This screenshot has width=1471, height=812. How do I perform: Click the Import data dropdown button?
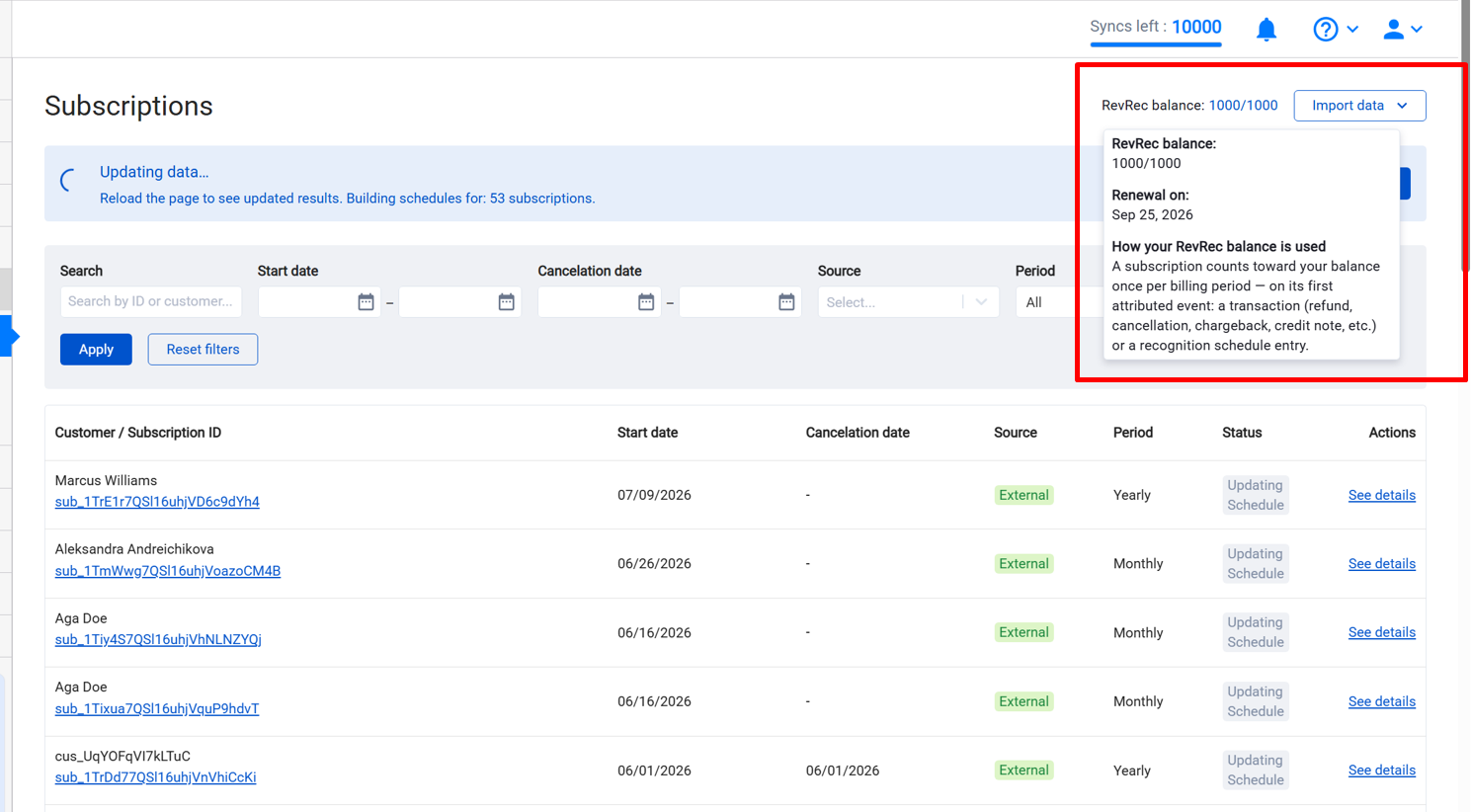[1359, 106]
